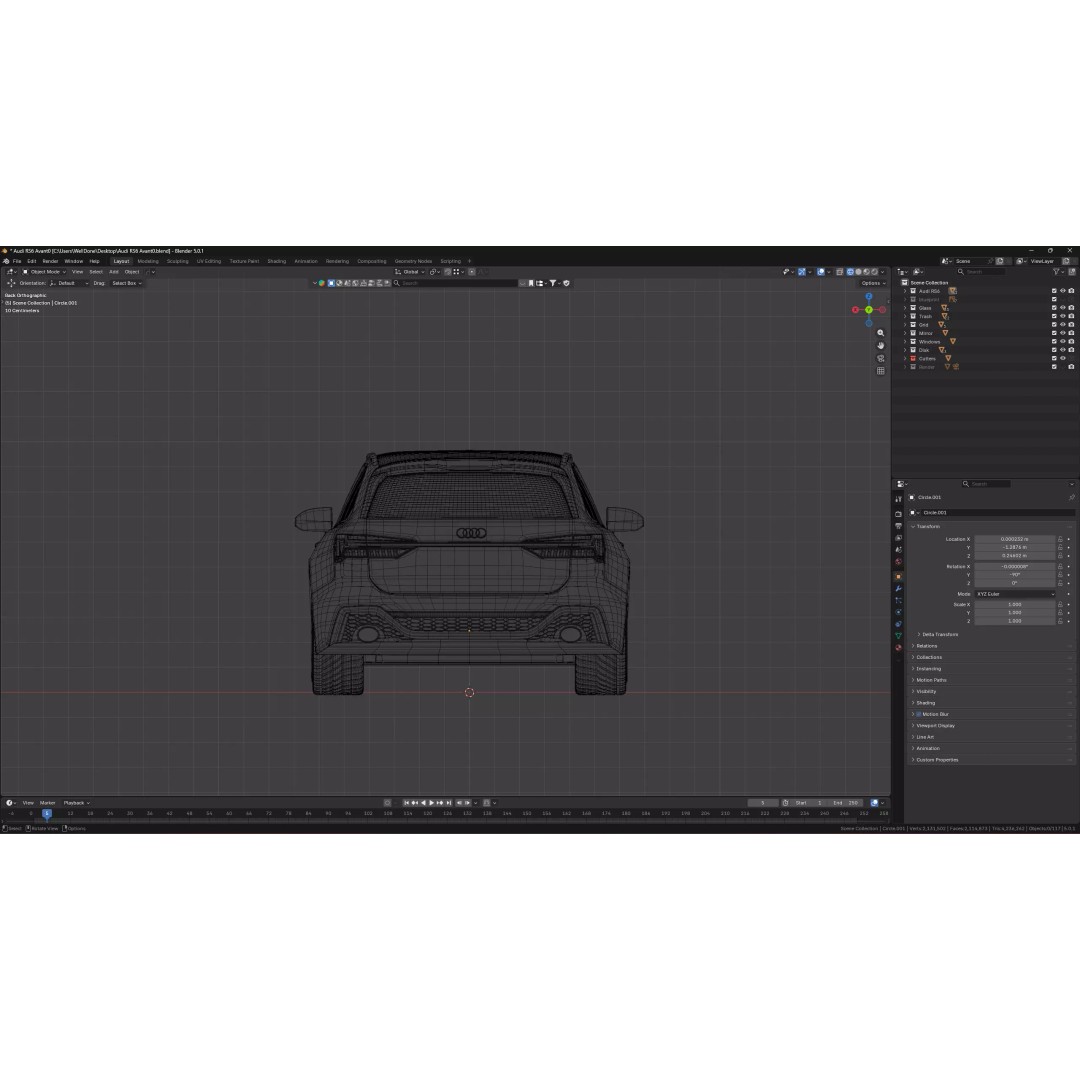Open the viewport Add menu
The image size is (1080, 1080).
114,272
